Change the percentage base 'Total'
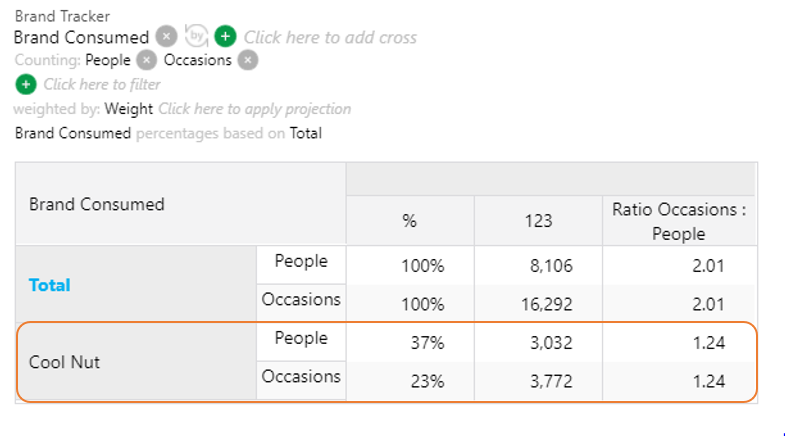The height and width of the screenshot is (437, 785). (305, 133)
